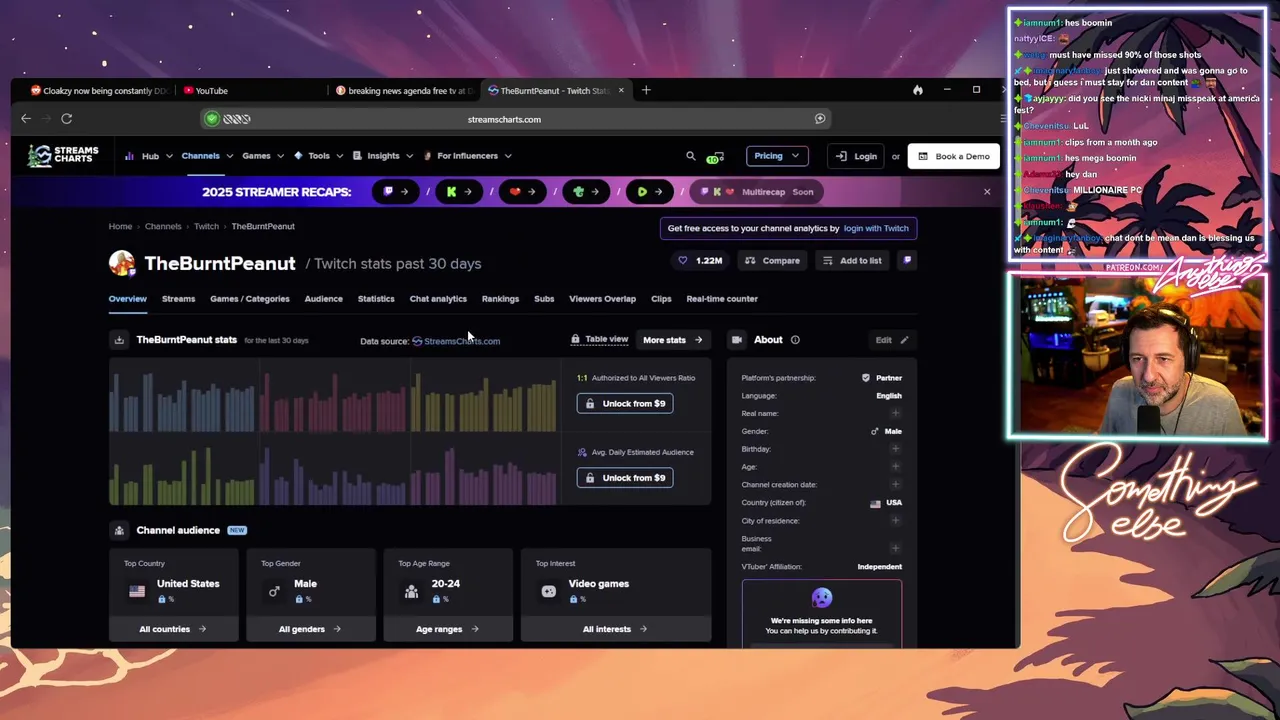
Task: Click the plus next to Real name
Action: 895,413
